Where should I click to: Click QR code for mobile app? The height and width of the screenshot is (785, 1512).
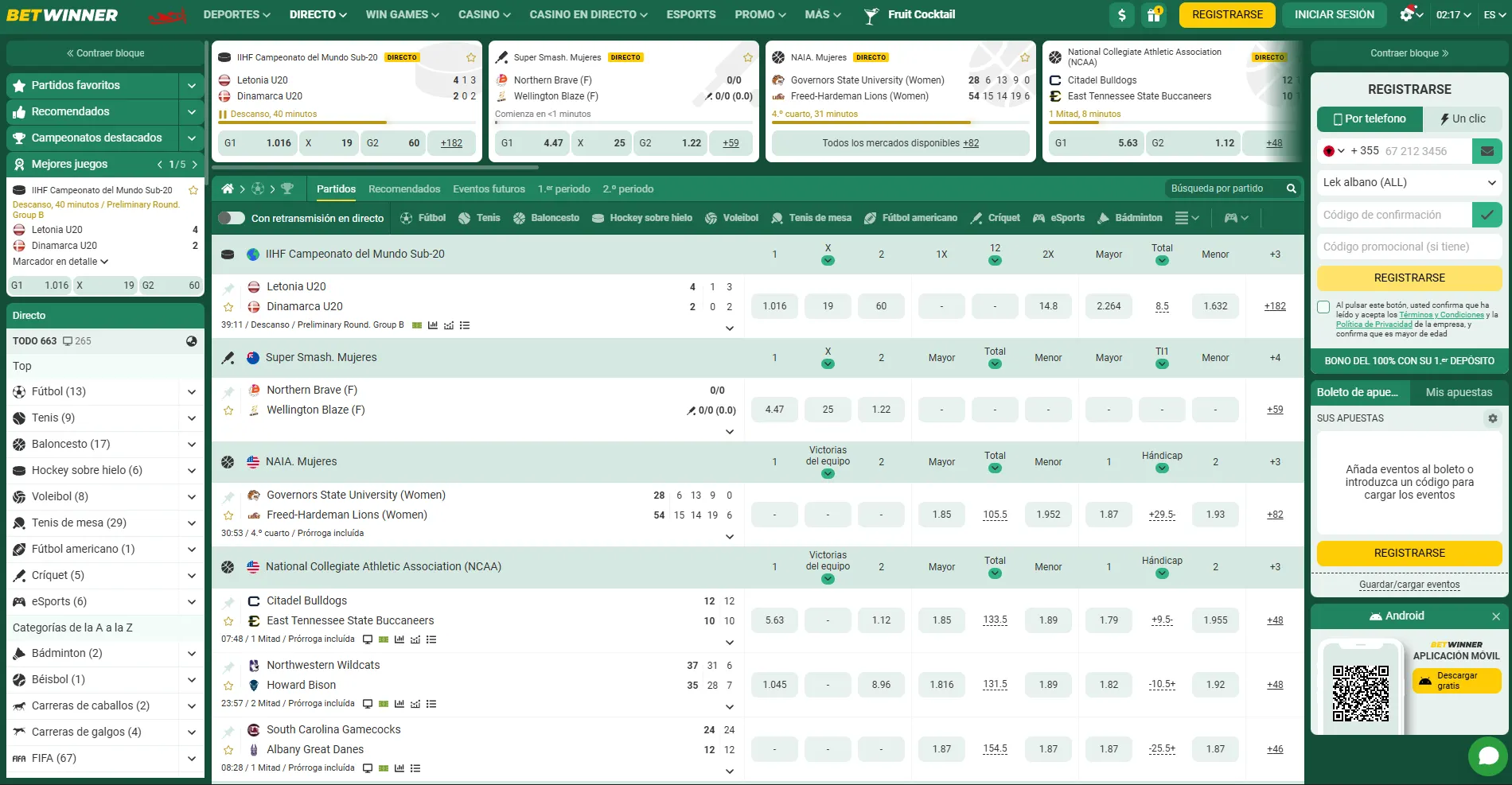(x=1361, y=694)
